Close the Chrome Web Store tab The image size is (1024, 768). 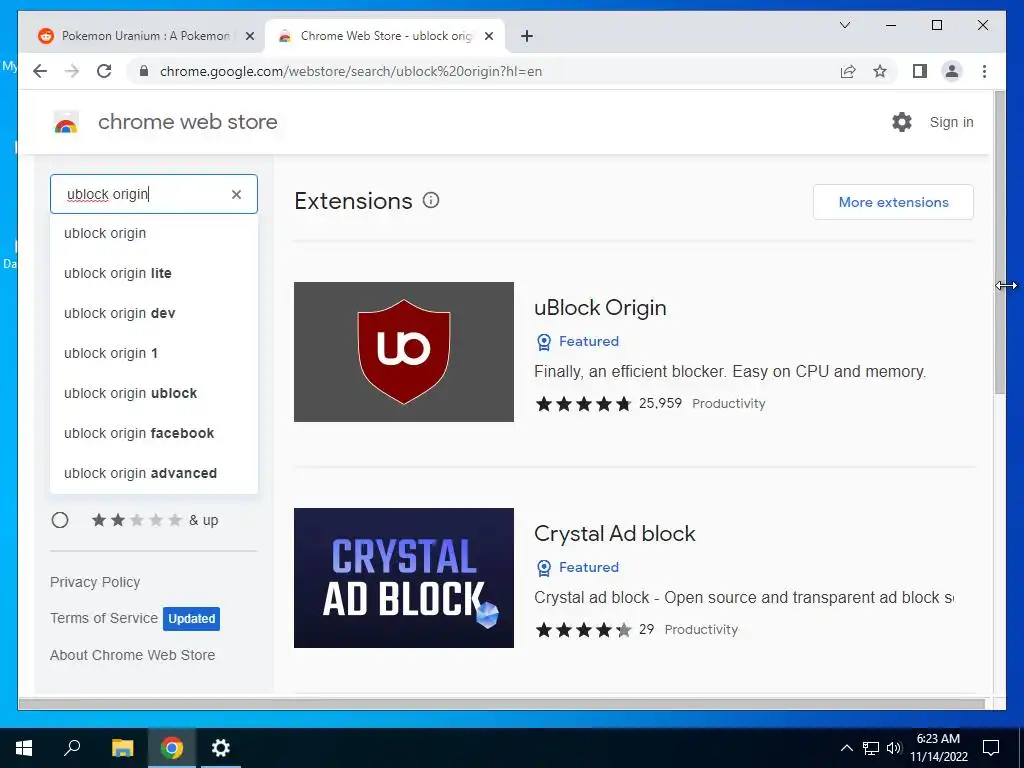click(488, 36)
